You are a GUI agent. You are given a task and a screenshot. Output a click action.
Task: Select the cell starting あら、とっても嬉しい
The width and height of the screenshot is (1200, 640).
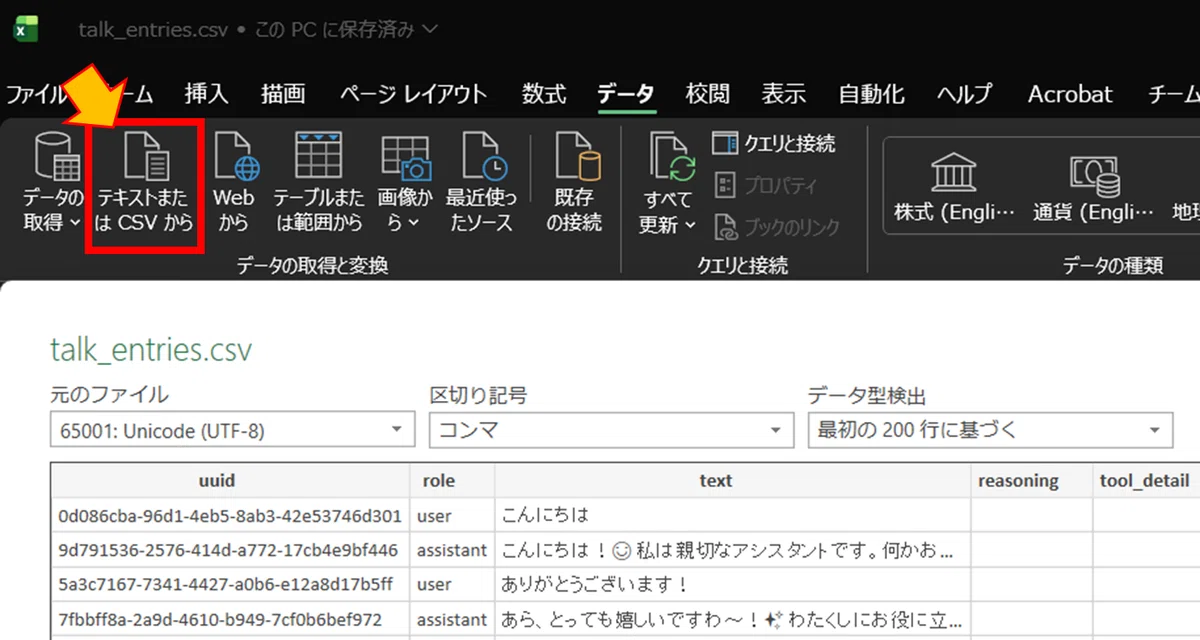tap(732, 619)
